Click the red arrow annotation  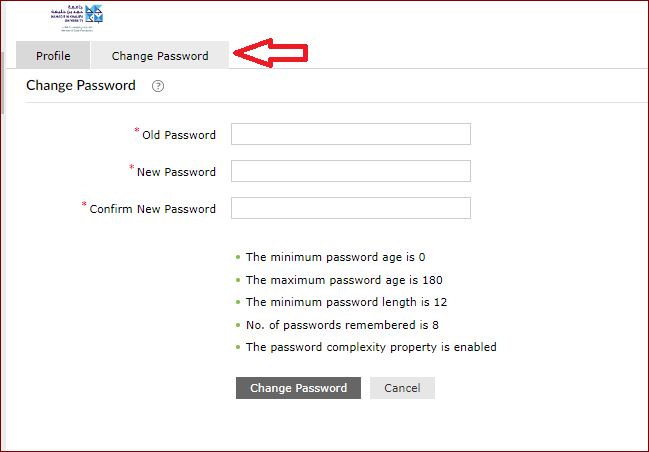pos(271,53)
